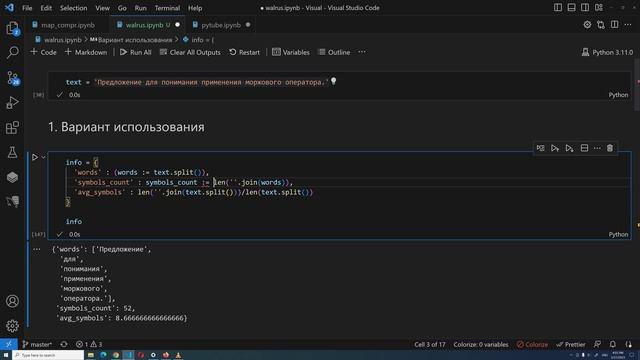
Task: Open the Explorer view in activity bar
Action: (x=12, y=28)
